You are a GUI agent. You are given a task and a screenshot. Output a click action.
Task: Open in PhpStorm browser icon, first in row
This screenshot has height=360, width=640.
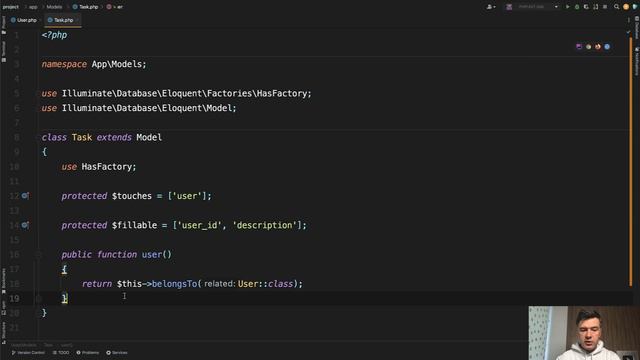579,47
